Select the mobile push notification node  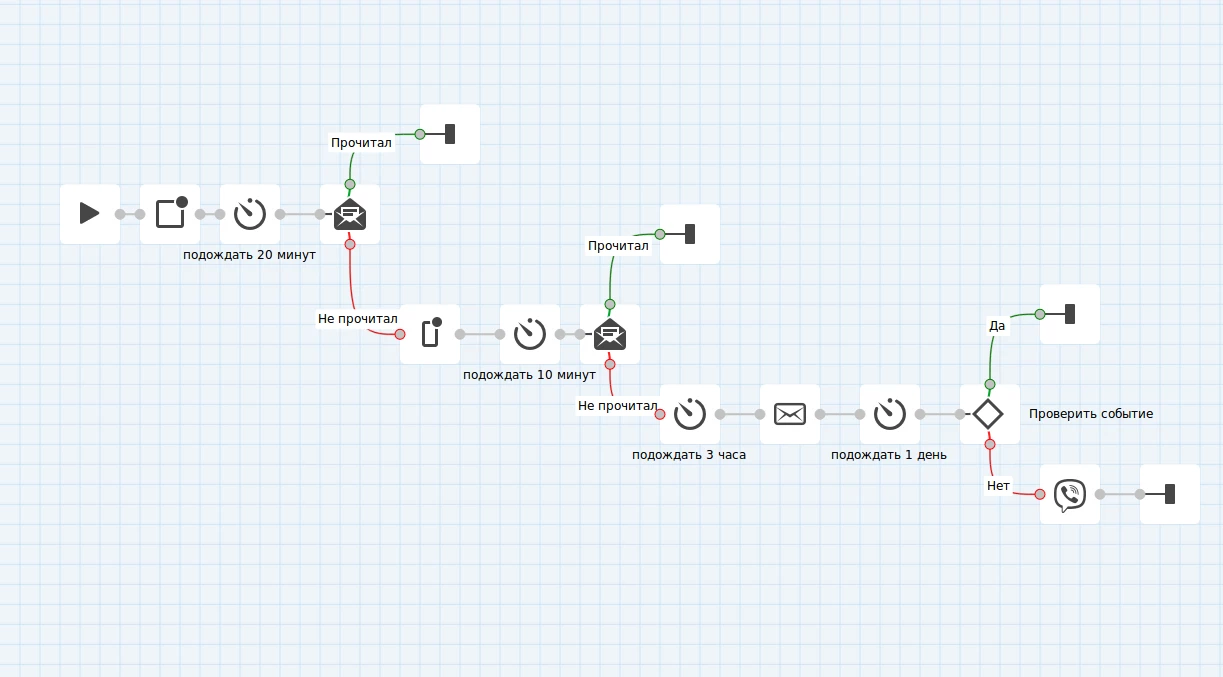430,333
